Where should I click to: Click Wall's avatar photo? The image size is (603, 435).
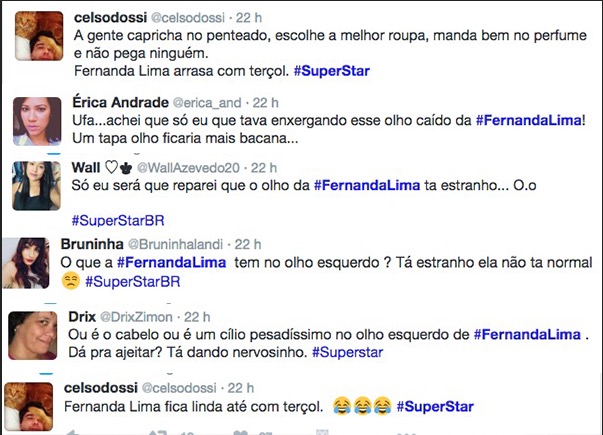pos(37,185)
